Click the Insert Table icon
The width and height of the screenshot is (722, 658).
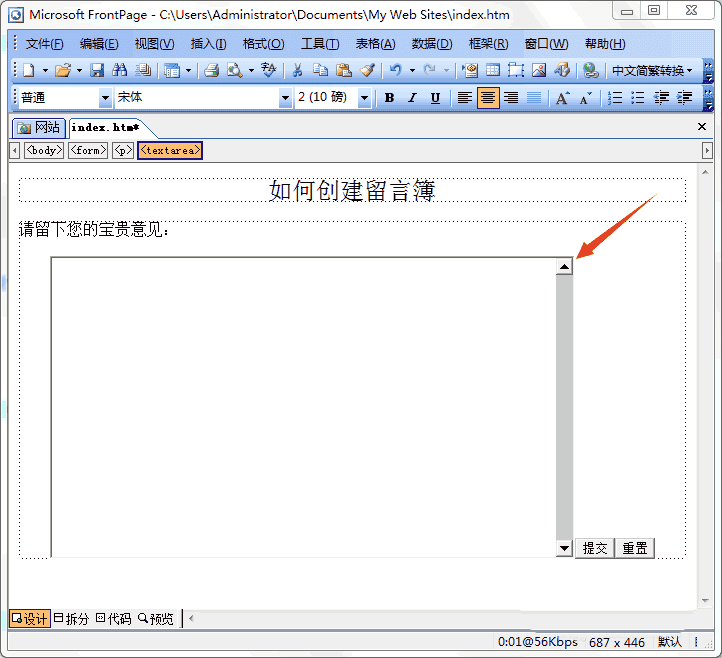point(493,70)
